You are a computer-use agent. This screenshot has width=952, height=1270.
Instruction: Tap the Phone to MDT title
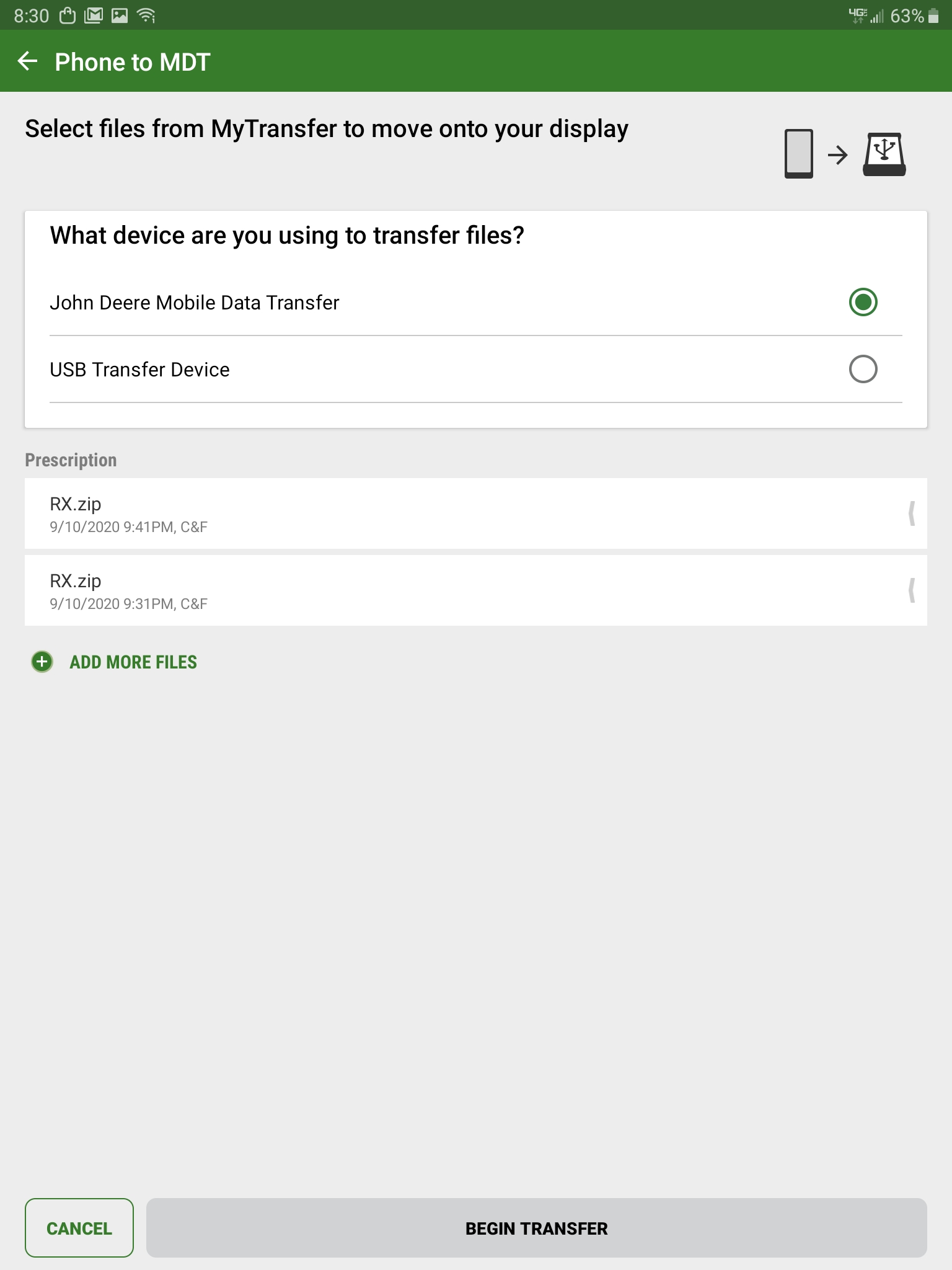[x=133, y=62]
